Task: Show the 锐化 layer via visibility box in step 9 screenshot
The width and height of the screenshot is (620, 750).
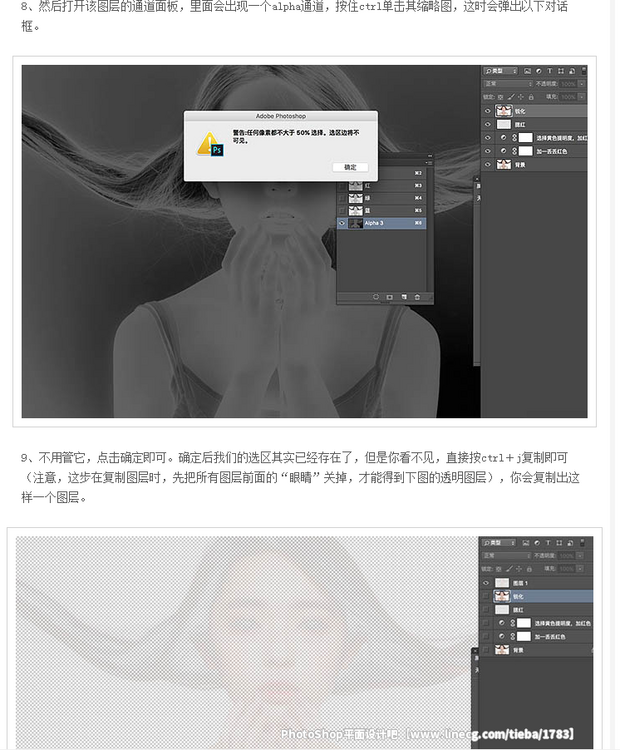Action: [x=486, y=596]
